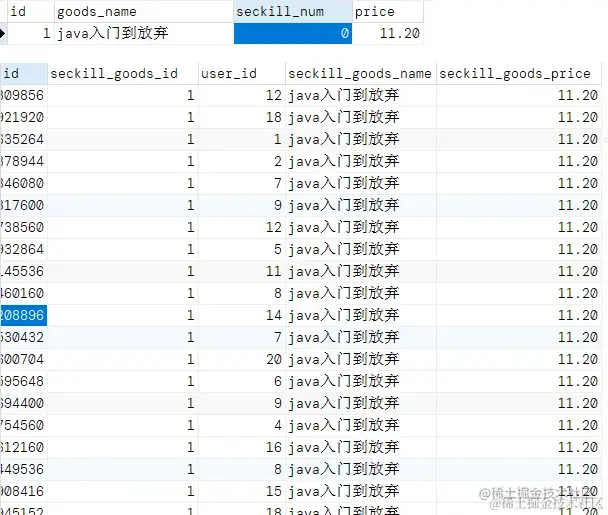
Task: Select user_id 12 in row ending 09856
Action: [242, 95]
